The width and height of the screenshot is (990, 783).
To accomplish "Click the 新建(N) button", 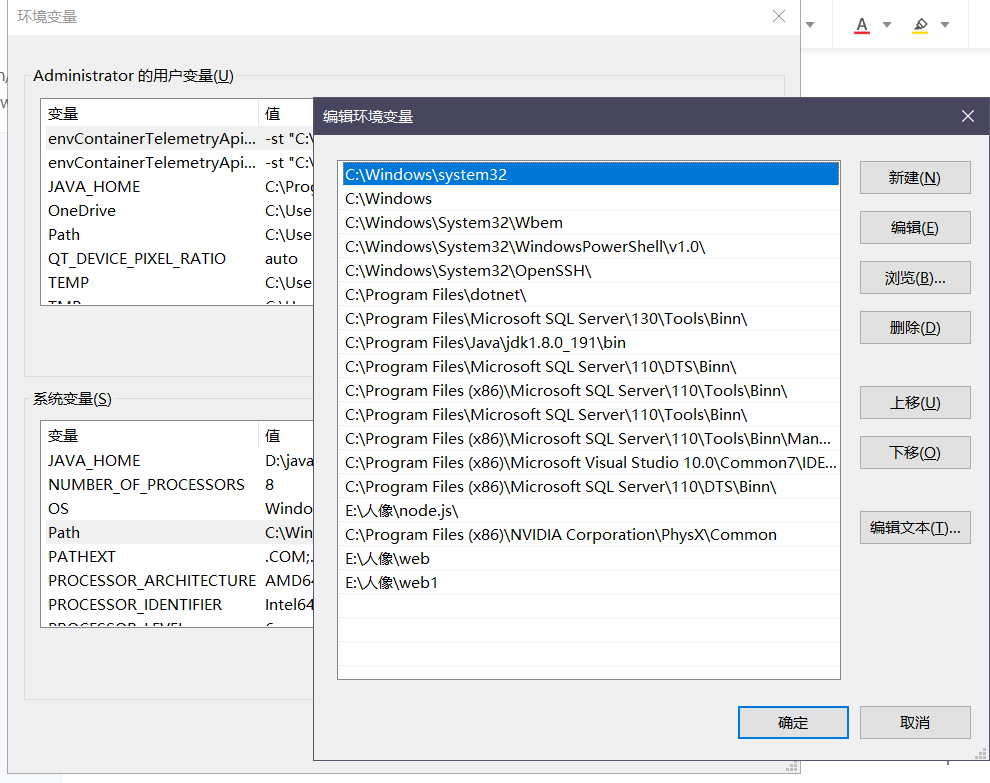I will [915, 177].
